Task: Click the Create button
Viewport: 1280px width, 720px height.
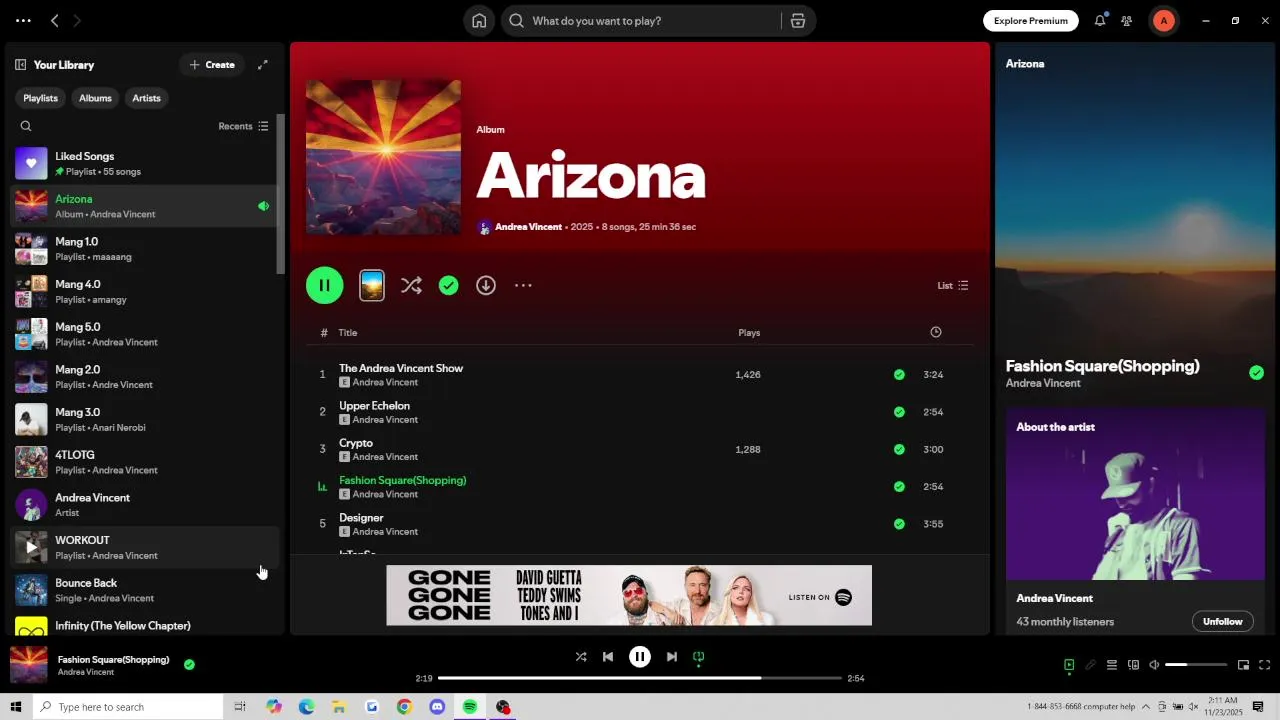Action: click(x=212, y=65)
